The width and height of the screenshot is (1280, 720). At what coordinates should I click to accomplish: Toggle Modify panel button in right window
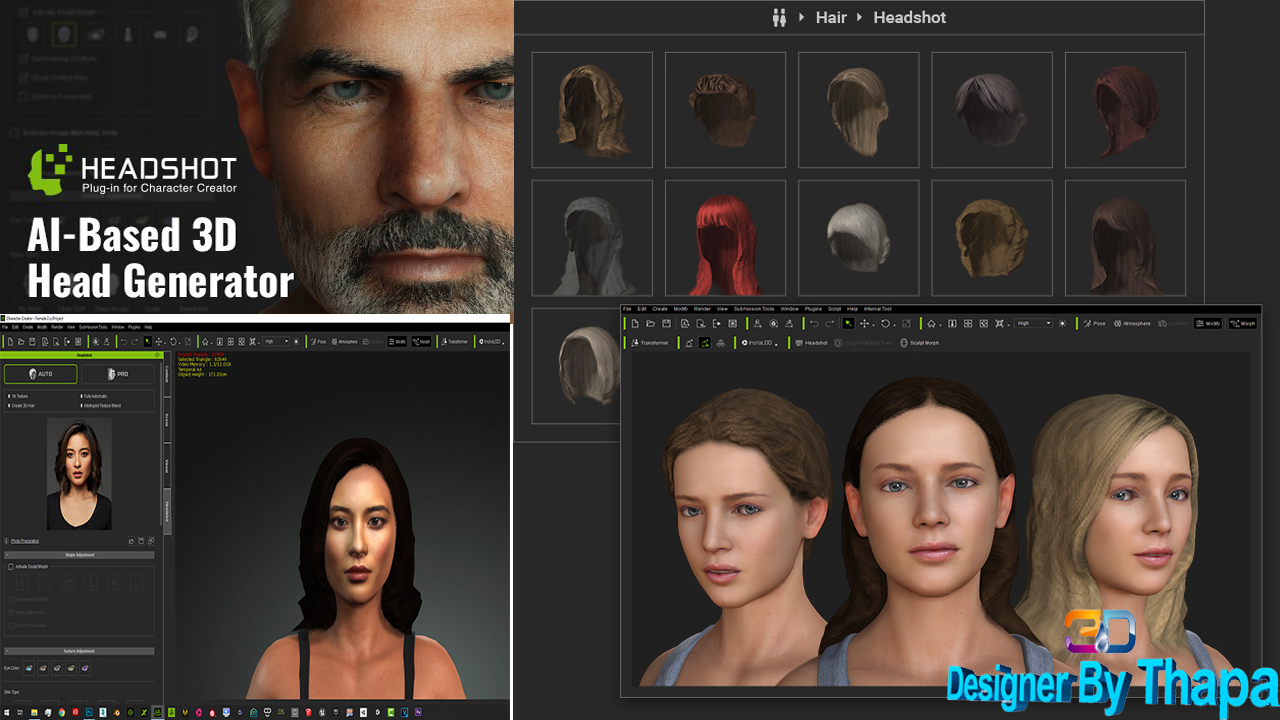1207,323
